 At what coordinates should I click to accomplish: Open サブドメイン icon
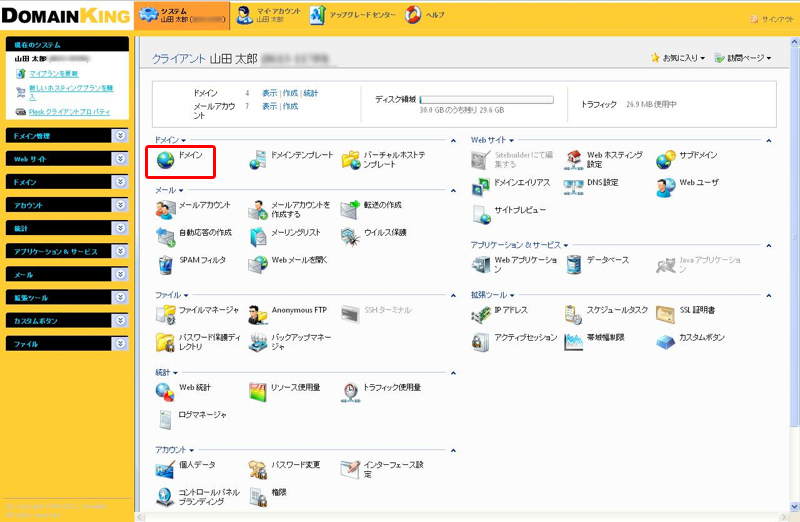pos(666,160)
